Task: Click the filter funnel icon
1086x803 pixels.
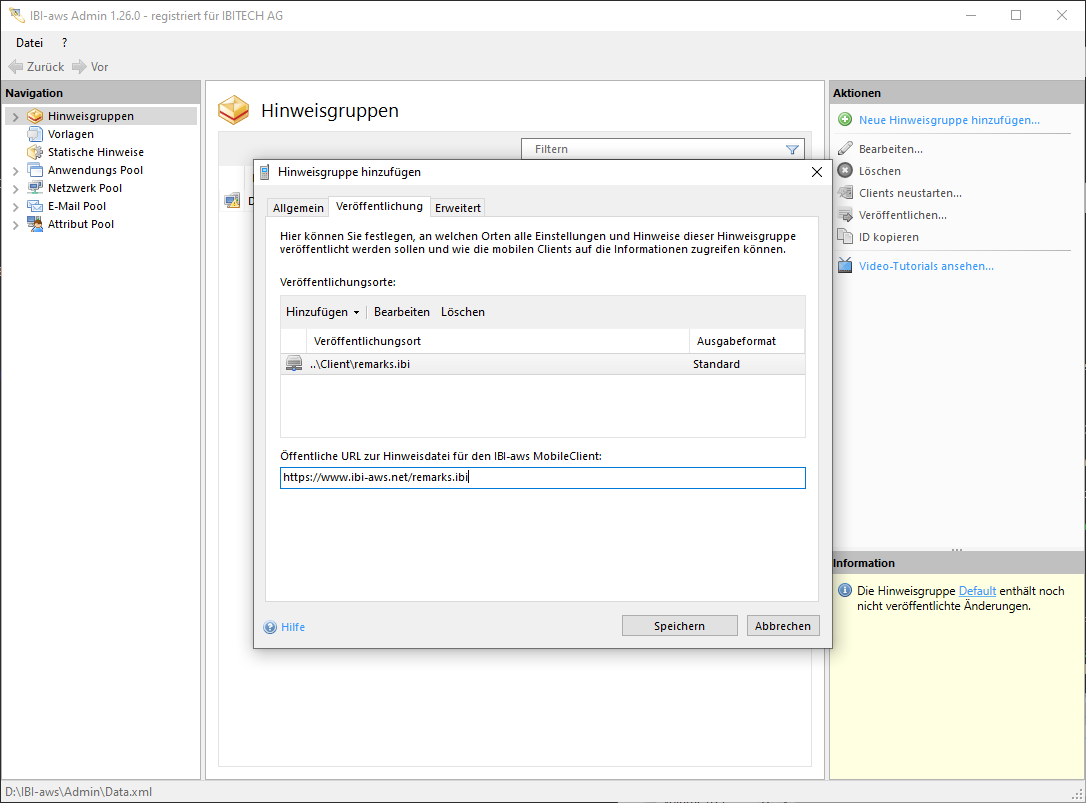Action: (792, 149)
